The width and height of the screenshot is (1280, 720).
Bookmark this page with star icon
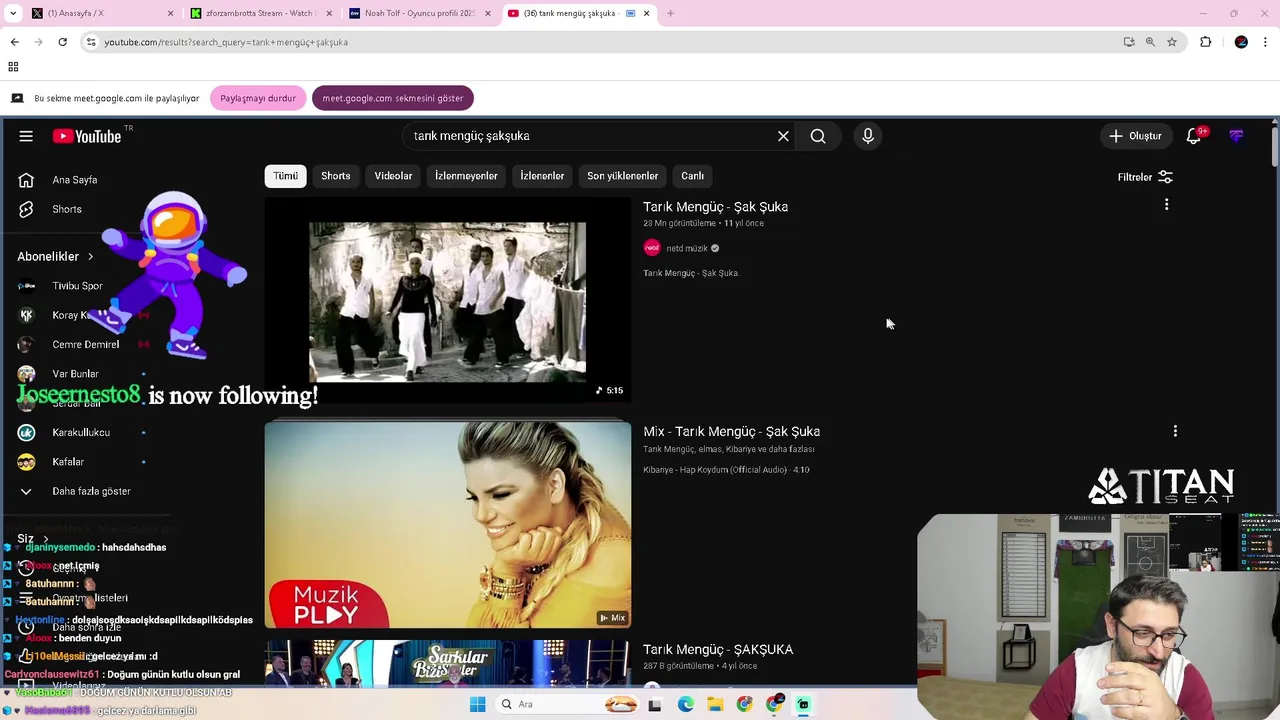click(x=1172, y=42)
